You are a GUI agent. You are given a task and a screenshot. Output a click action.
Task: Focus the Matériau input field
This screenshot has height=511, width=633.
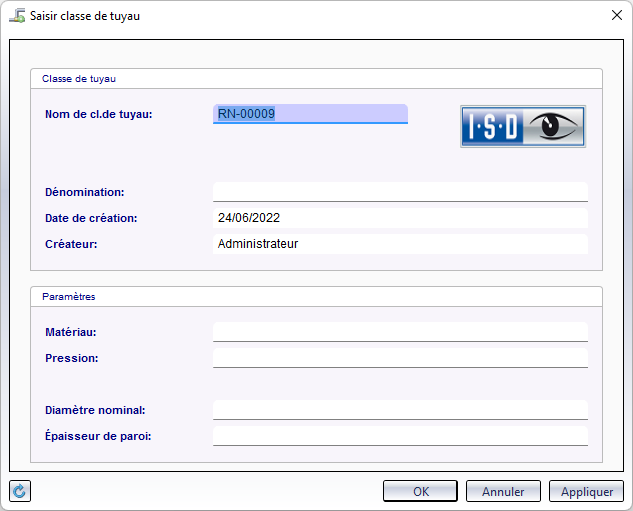coord(400,332)
